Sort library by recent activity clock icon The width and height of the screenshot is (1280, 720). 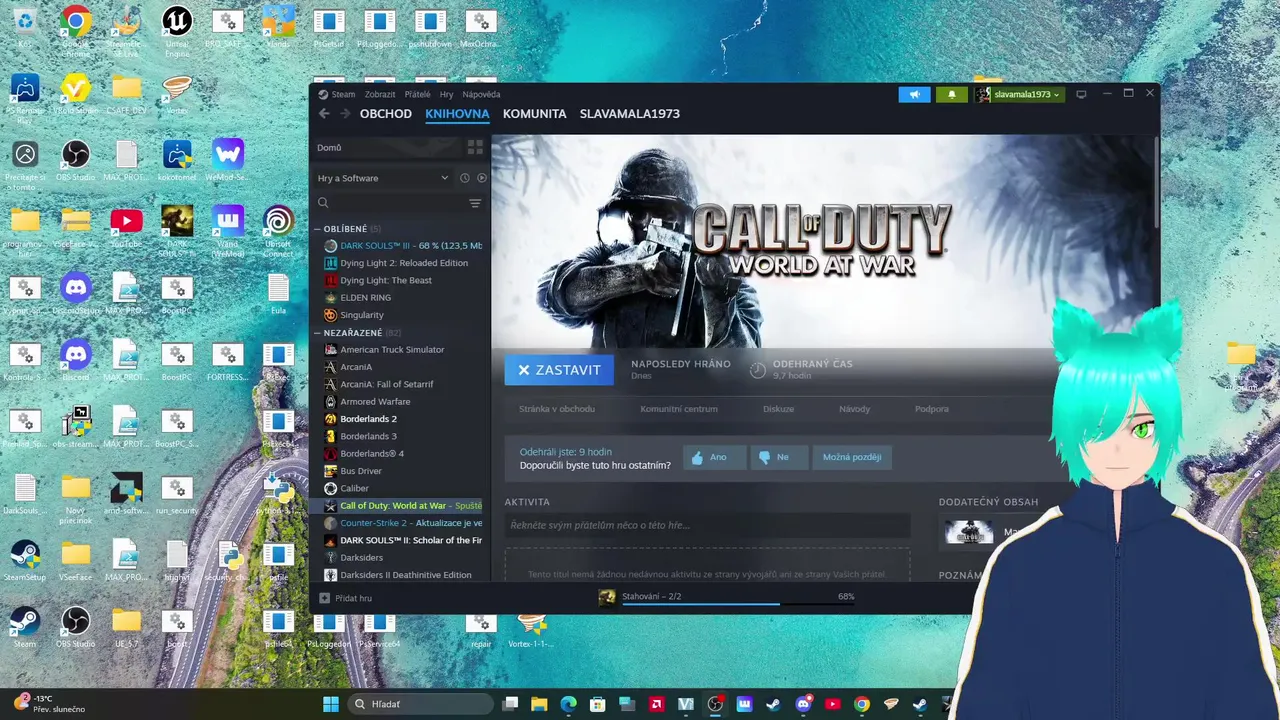pyautogui.click(x=464, y=178)
